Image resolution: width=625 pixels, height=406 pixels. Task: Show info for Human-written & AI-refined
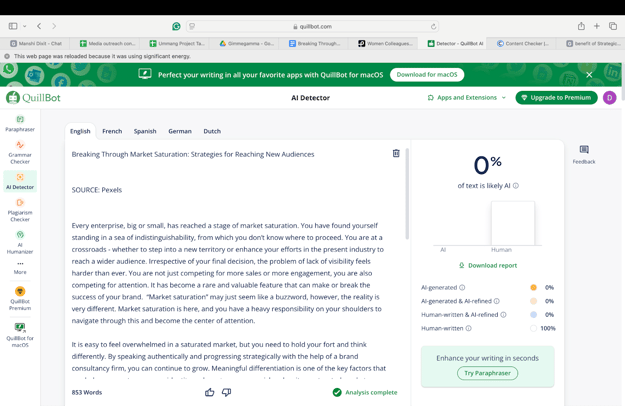[x=503, y=315]
